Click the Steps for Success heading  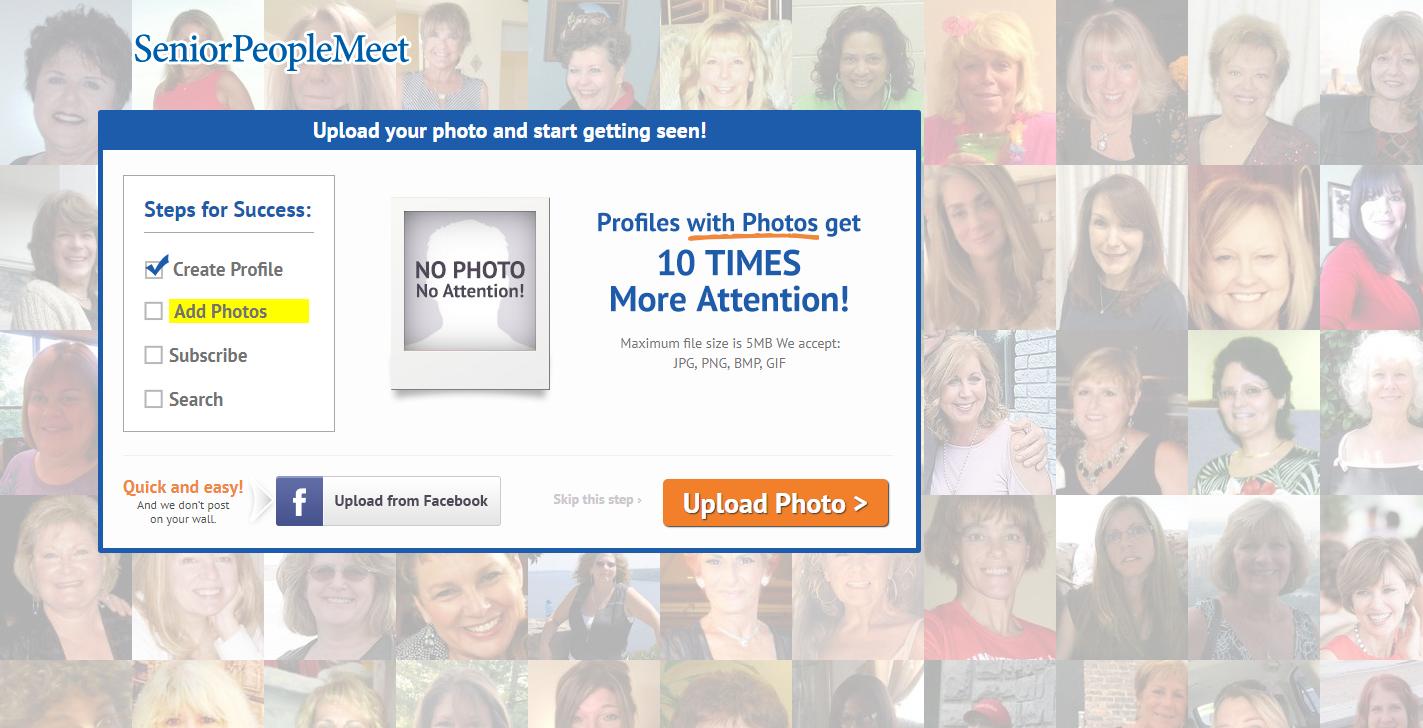(x=228, y=210)
